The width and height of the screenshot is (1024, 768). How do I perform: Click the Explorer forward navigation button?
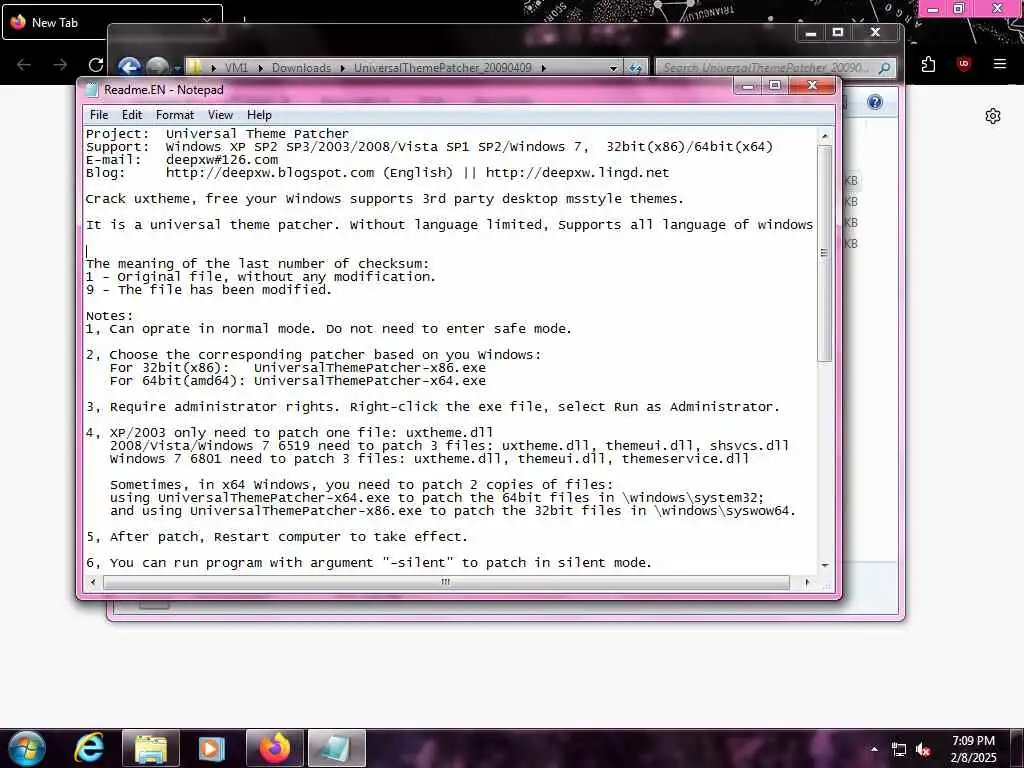tap(157, 67)
